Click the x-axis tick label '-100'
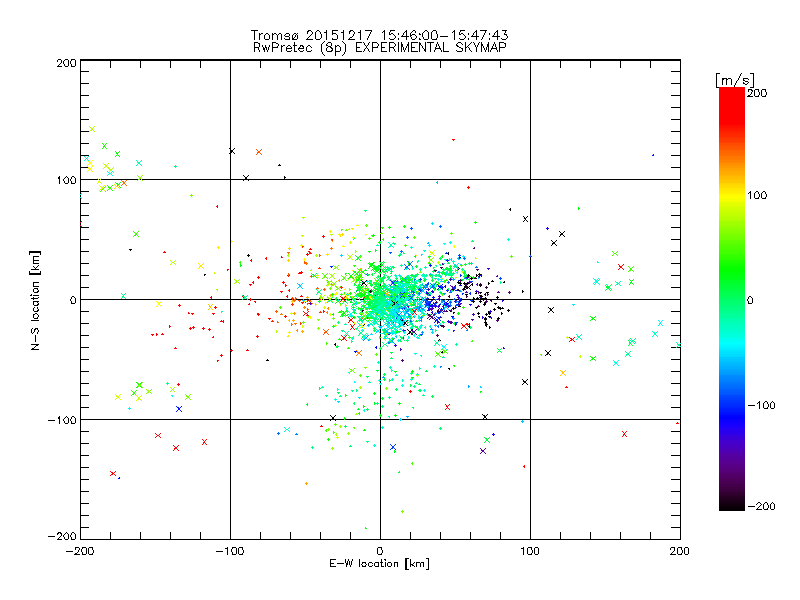Screen dimensions: 800x600 pyautogui.click(x=230, y=551)
